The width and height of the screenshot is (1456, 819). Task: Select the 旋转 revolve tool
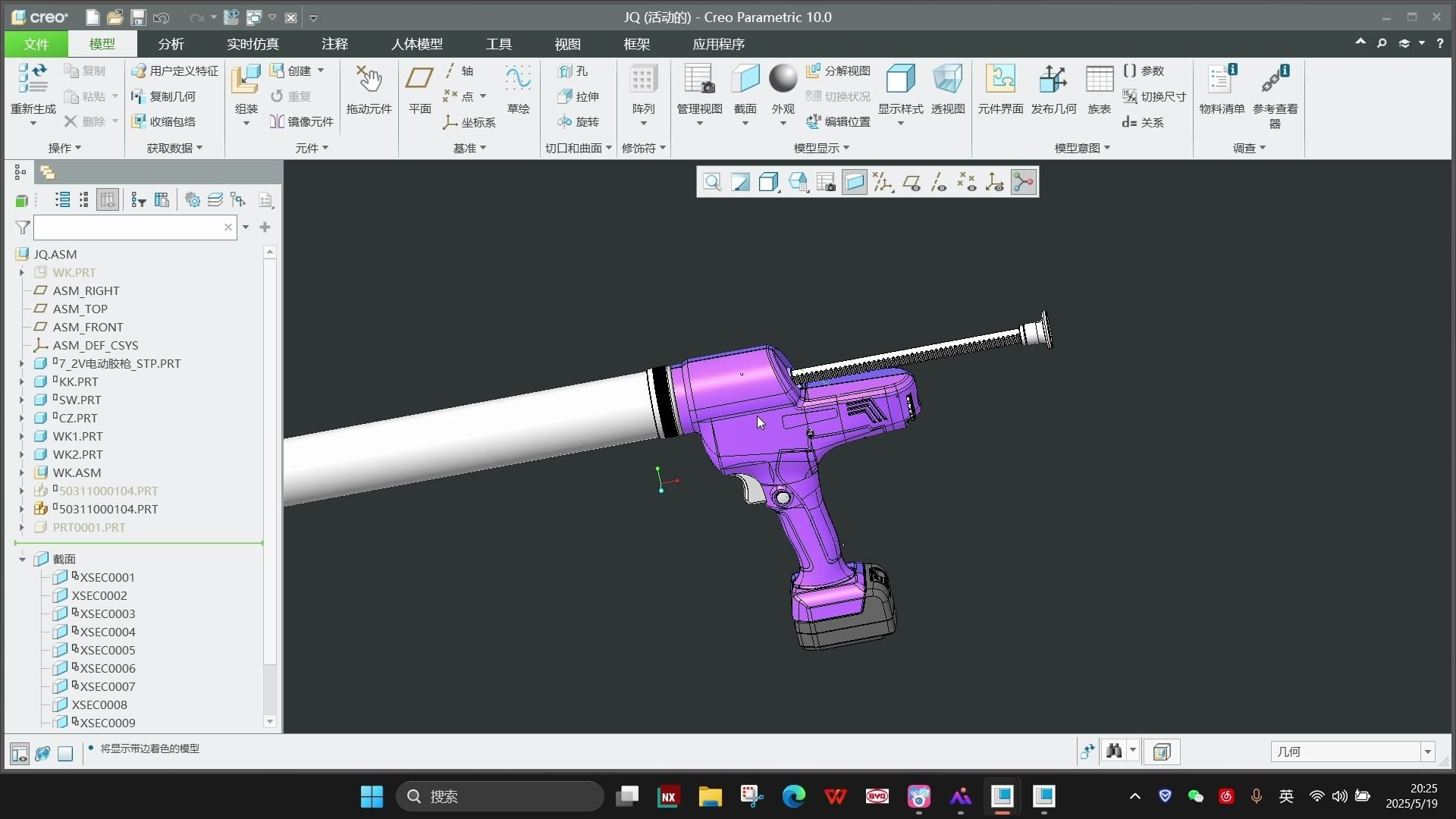tap(578, 121)
